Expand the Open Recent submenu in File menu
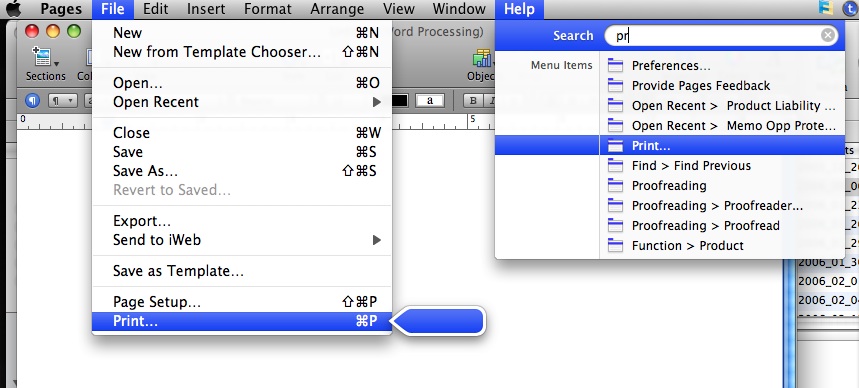This screenshot has width=859, height=388. click(x=242, y=102)
